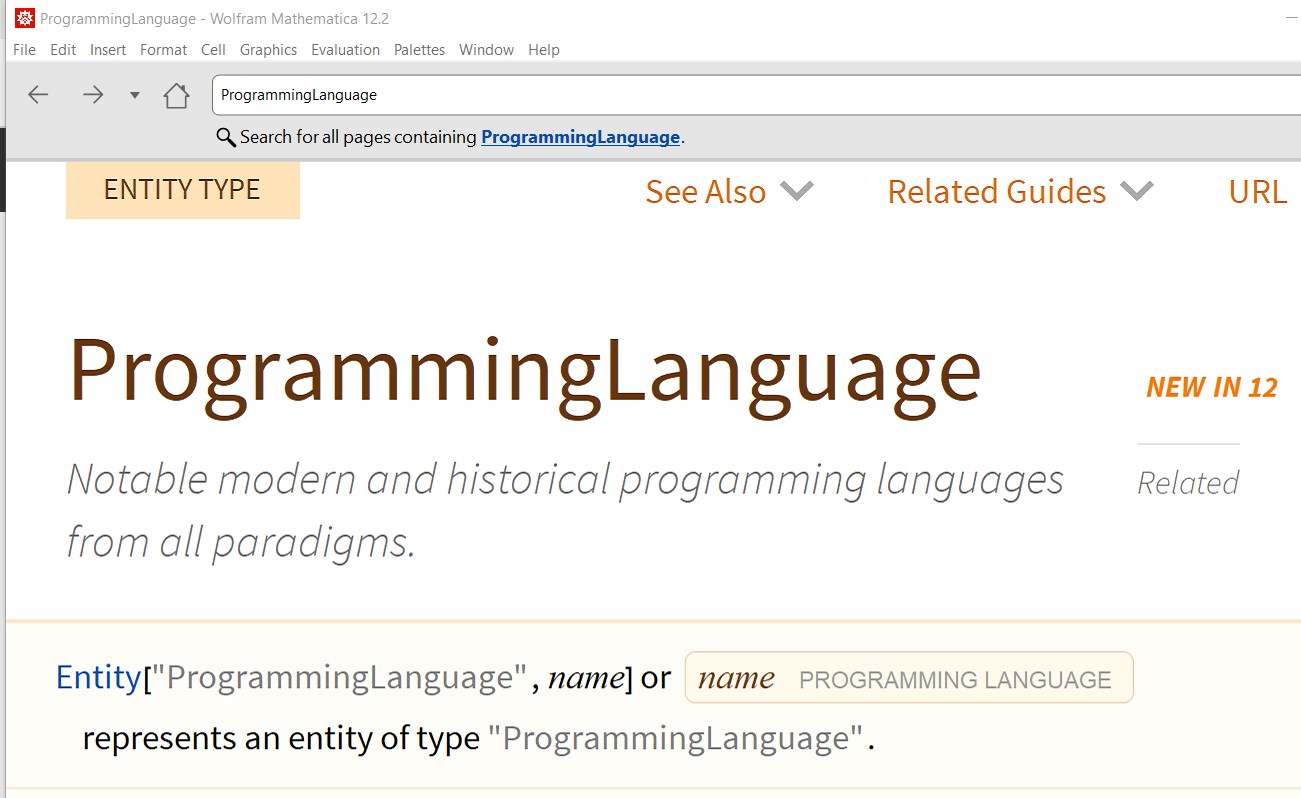This screenshot has width=1301, height=798.
Task: Open the Edit menu
Action: click(x=63, y=49)
